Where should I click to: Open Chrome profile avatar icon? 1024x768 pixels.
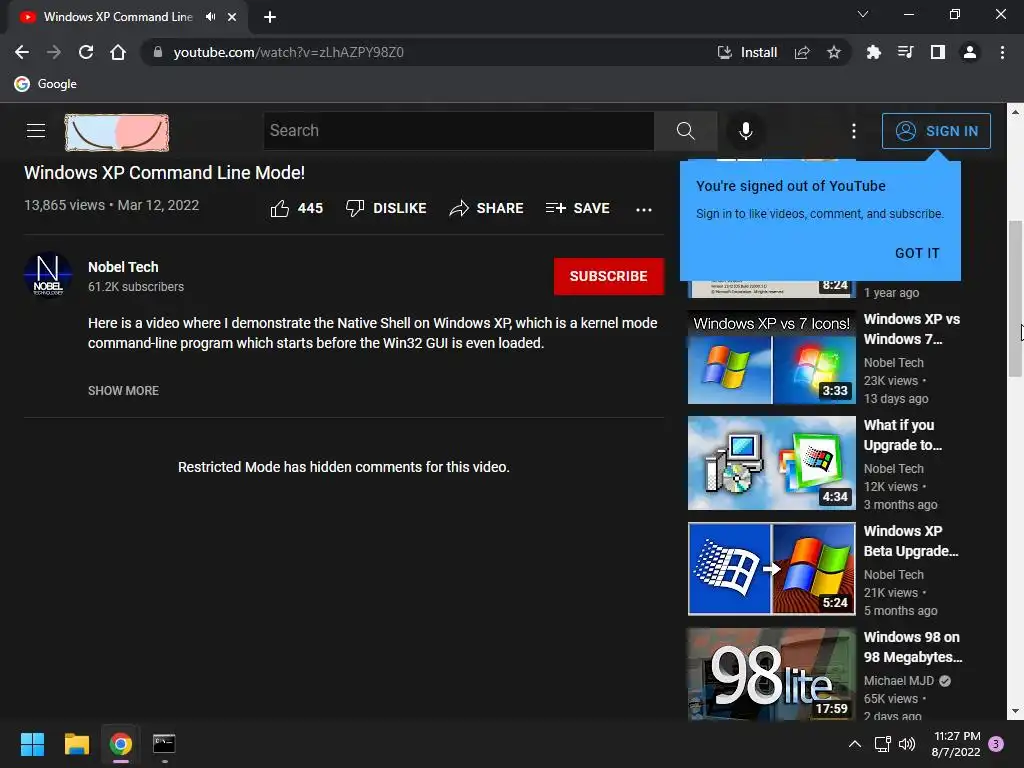click(970, 52)
